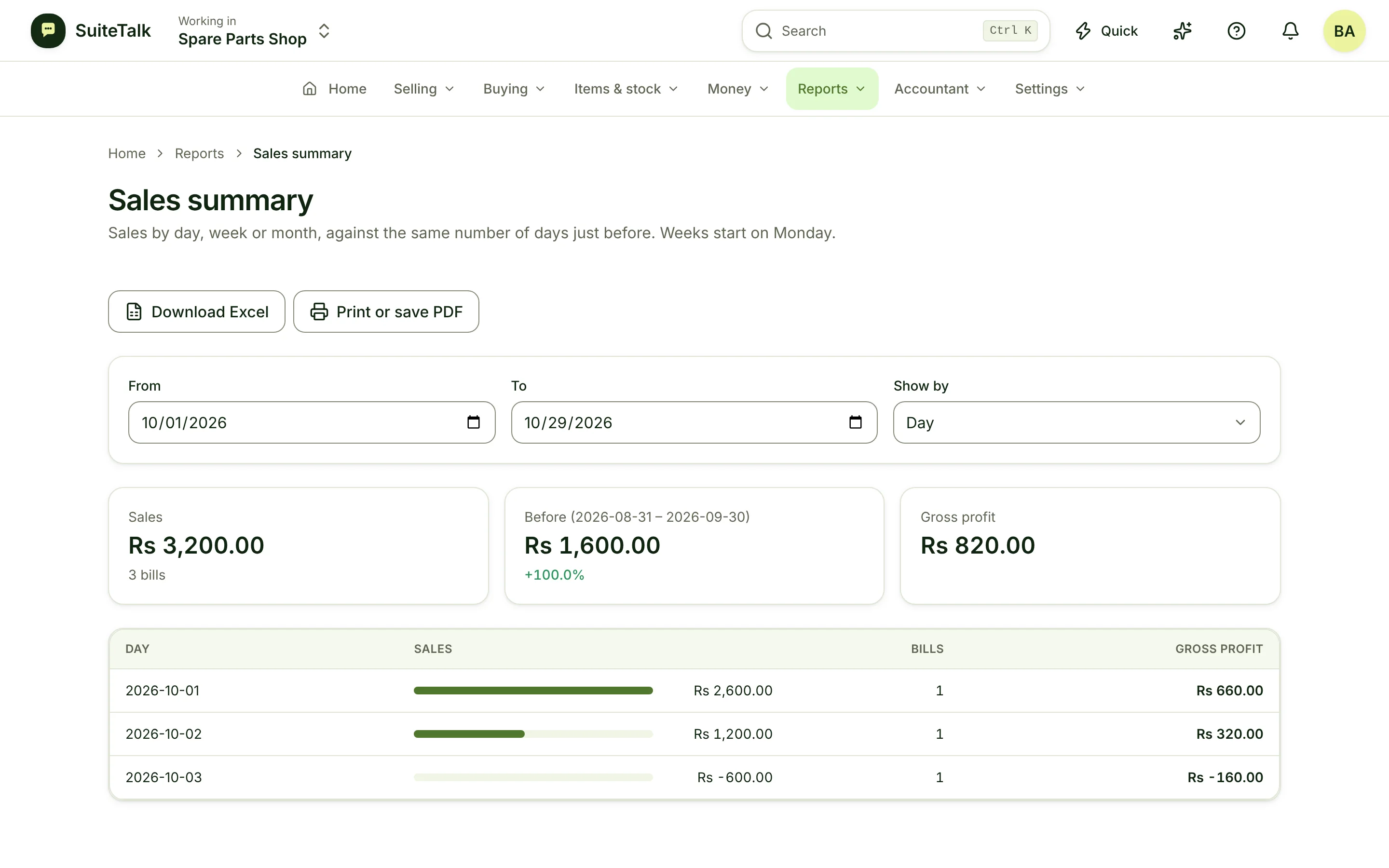
Task: Click the Rs -160.00 gross profit value
Action: click(1225, 777)
